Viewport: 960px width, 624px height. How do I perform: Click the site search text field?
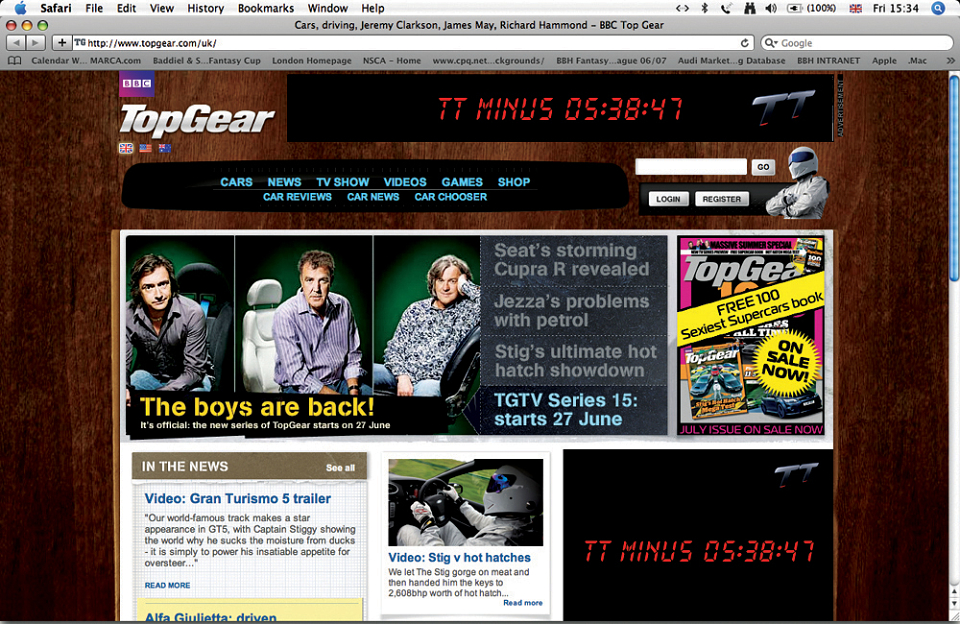691,167
